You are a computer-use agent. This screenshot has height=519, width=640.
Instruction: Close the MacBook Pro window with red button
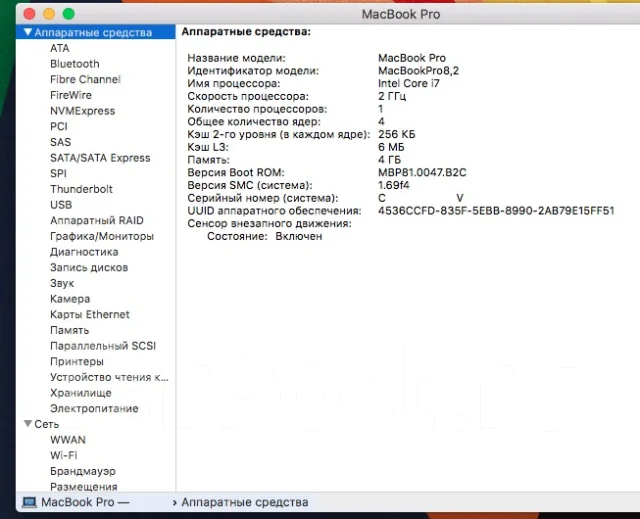(29, 14)
